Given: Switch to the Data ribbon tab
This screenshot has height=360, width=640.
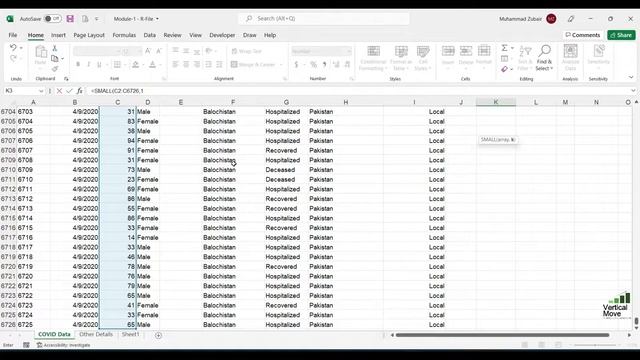Looking at the screenshot, I should [x=149, y=35].
